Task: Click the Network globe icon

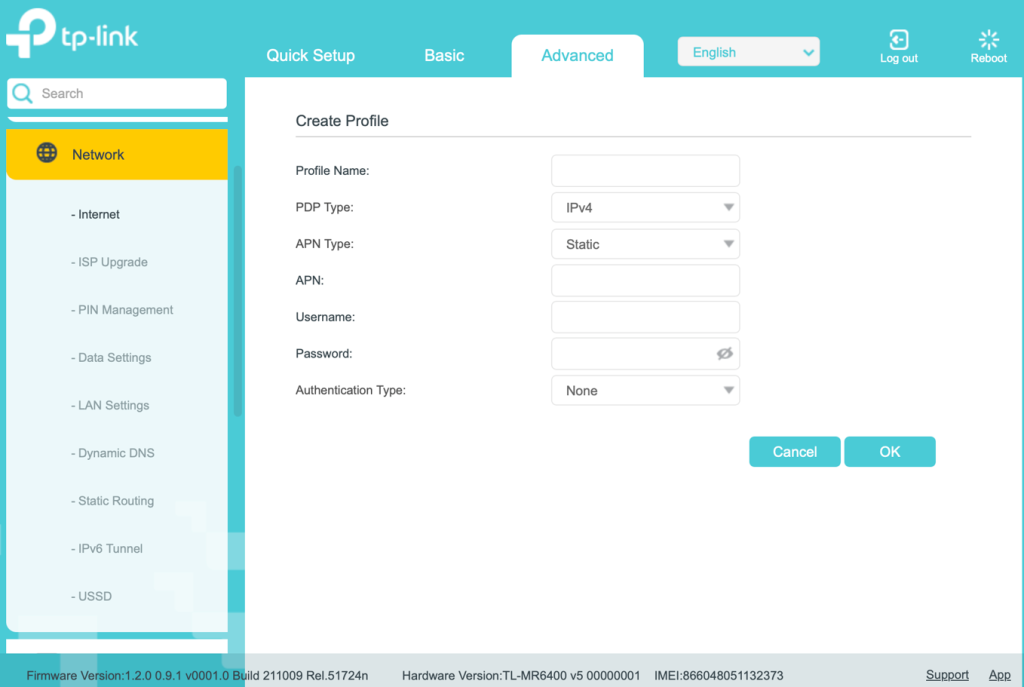Action: (x=47, y=154)
